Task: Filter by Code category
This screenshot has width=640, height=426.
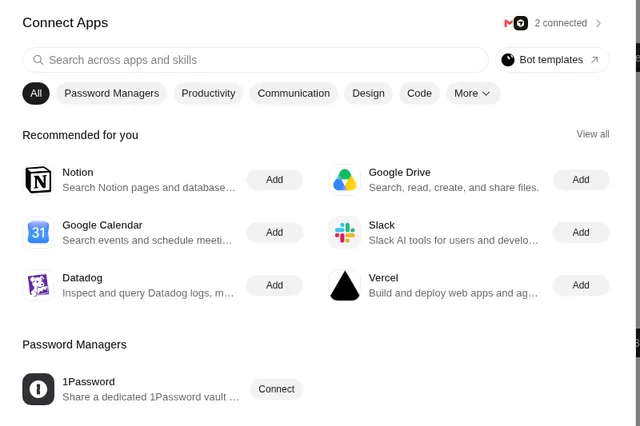Action: [x=419, y=93]
